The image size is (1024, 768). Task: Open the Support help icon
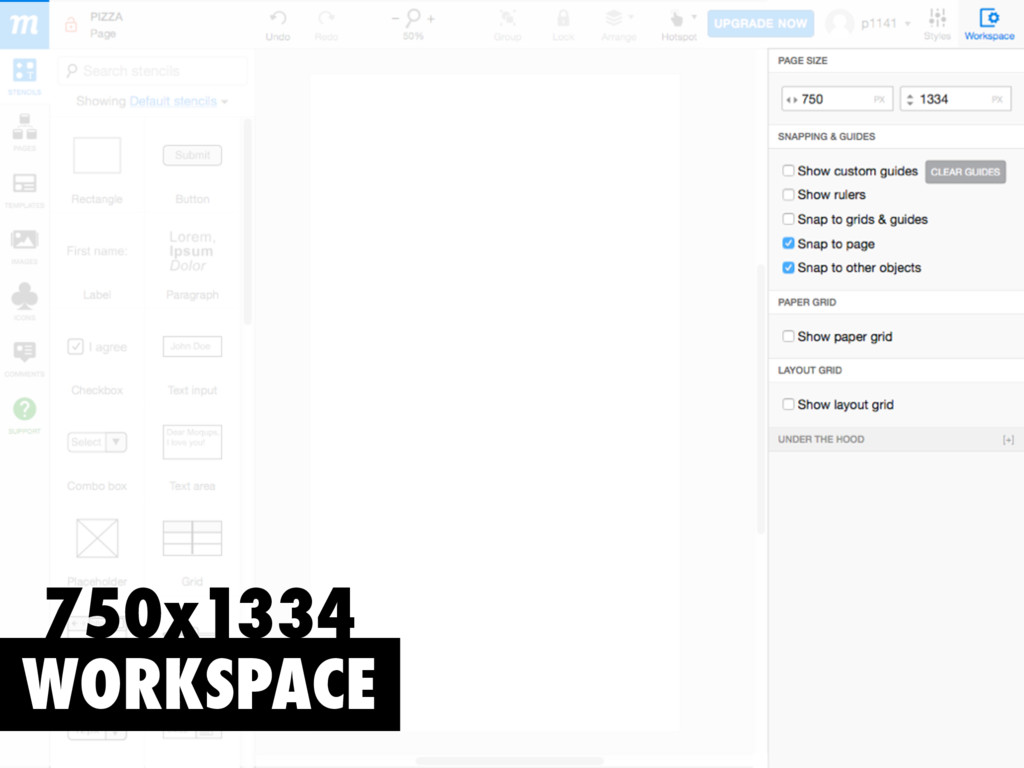pyautogui.click(x=24, y=415)
